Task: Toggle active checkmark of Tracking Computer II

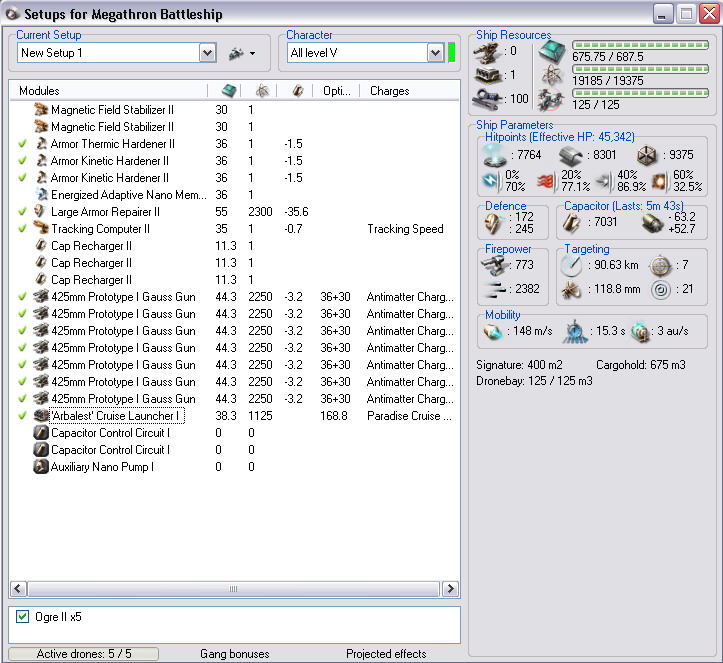Action: [x=22, y=229]
